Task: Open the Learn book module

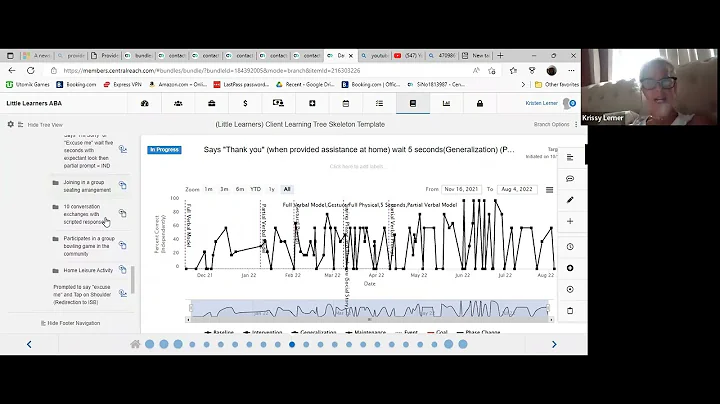Action: point(413,103)
